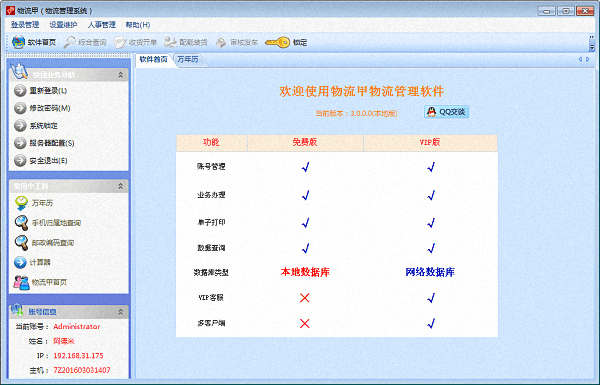Open the 人事管理 menu
Viewport: 600px width, 385px height.
(102, 25)
